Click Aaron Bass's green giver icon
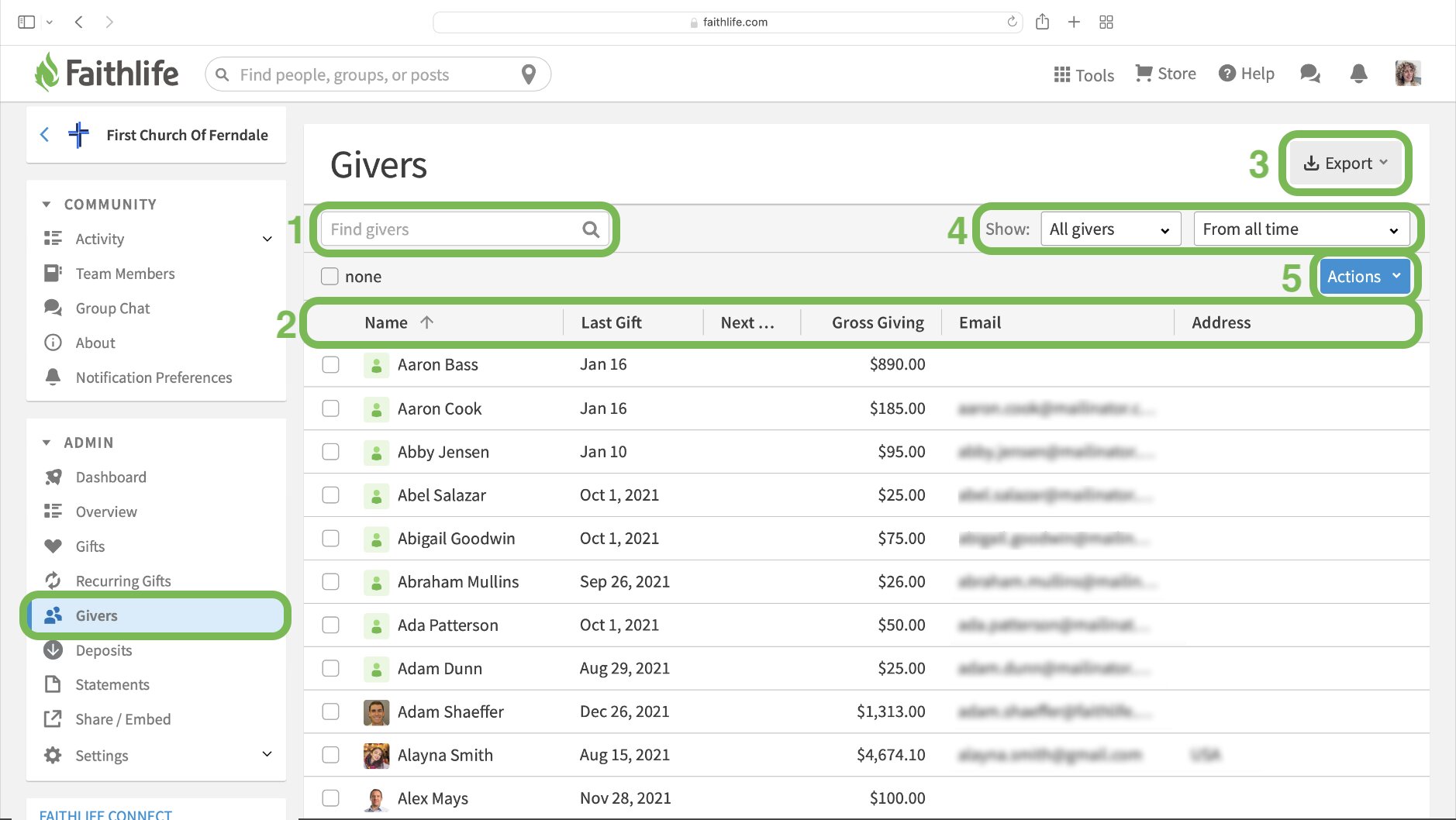Screen dimensions: 1456x820 click(x=376, y=365)
